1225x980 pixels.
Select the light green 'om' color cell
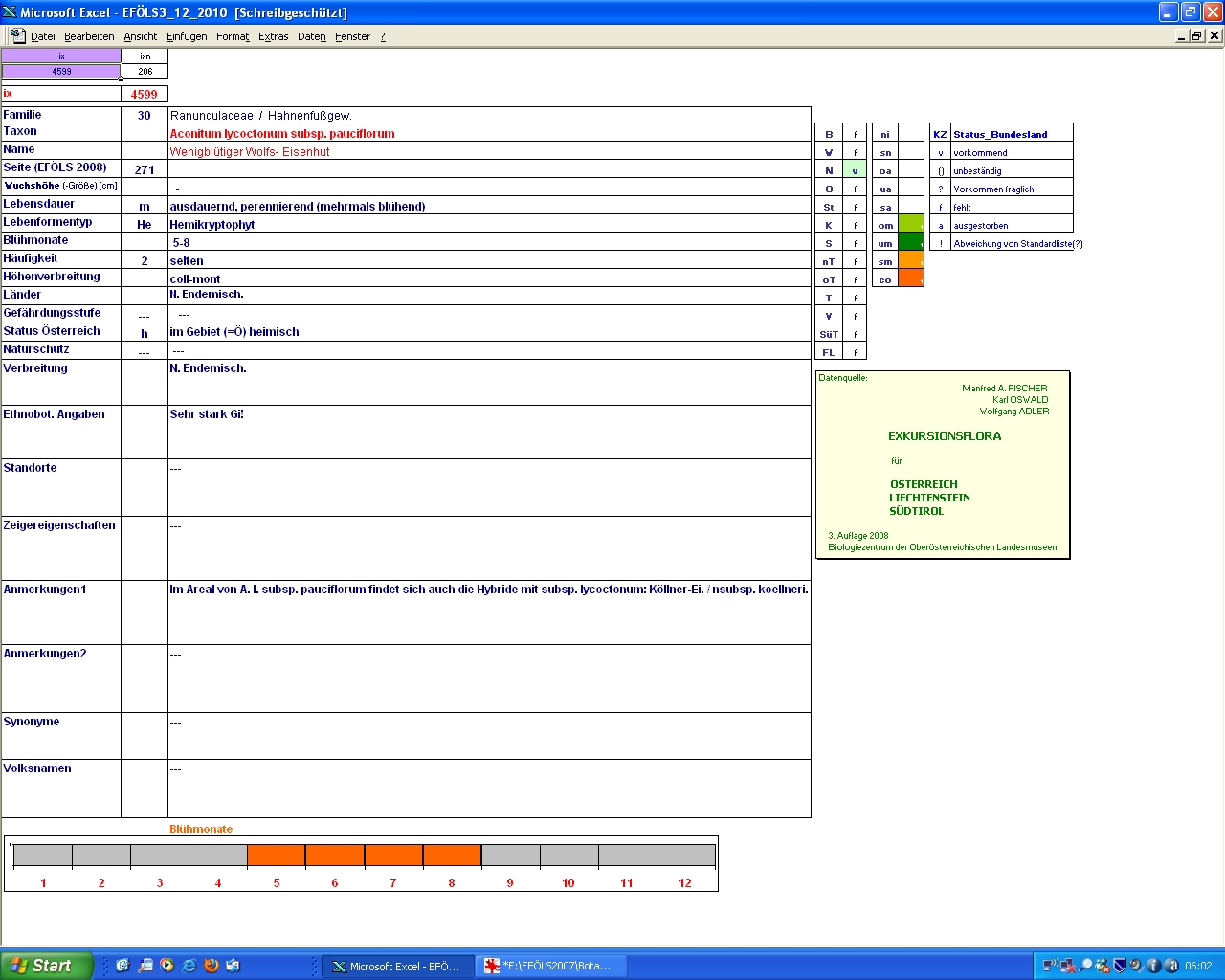pyautogui.click(x=911, y=226)
